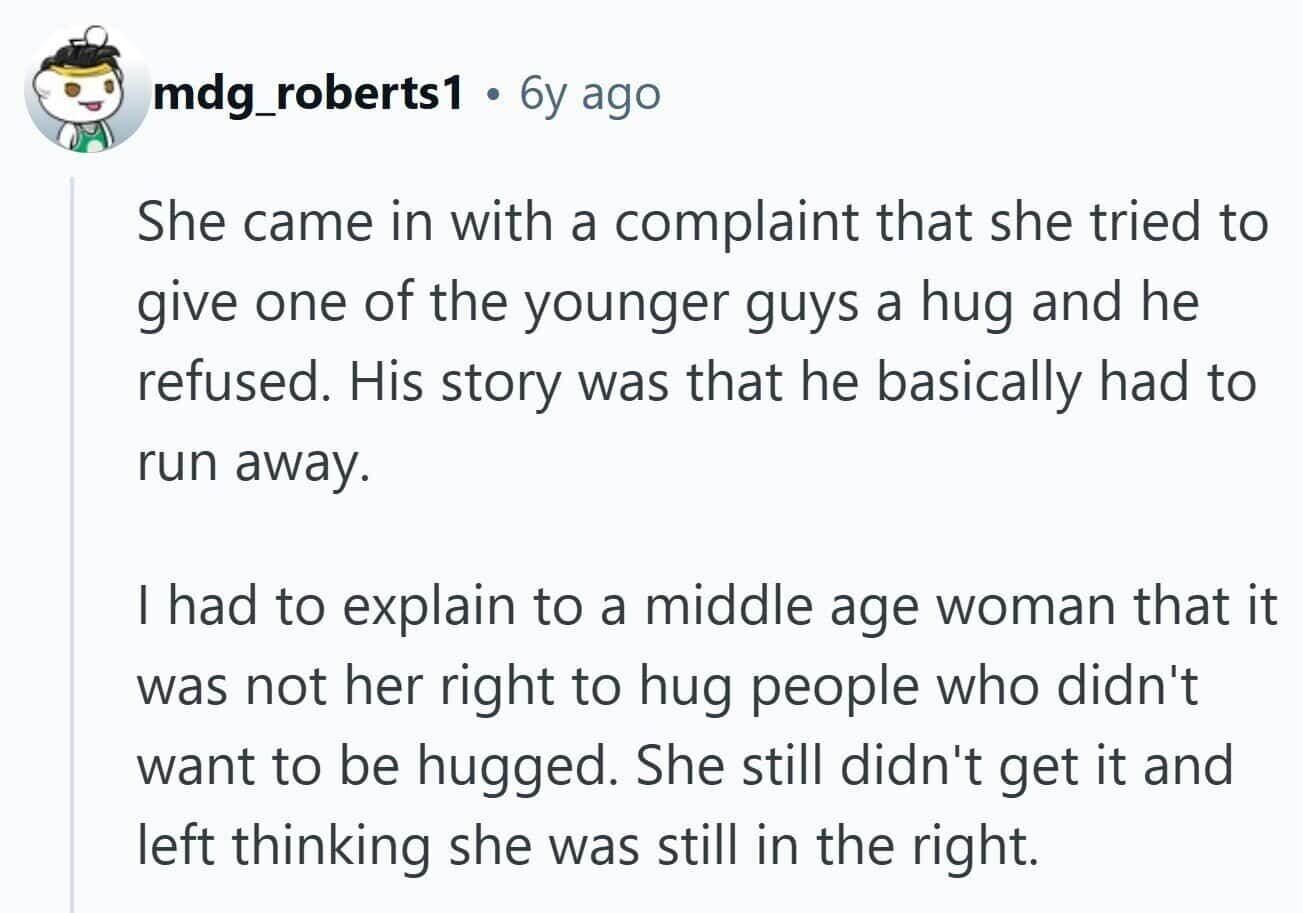Click the line starting 'She came in with'

pos(702,224)
